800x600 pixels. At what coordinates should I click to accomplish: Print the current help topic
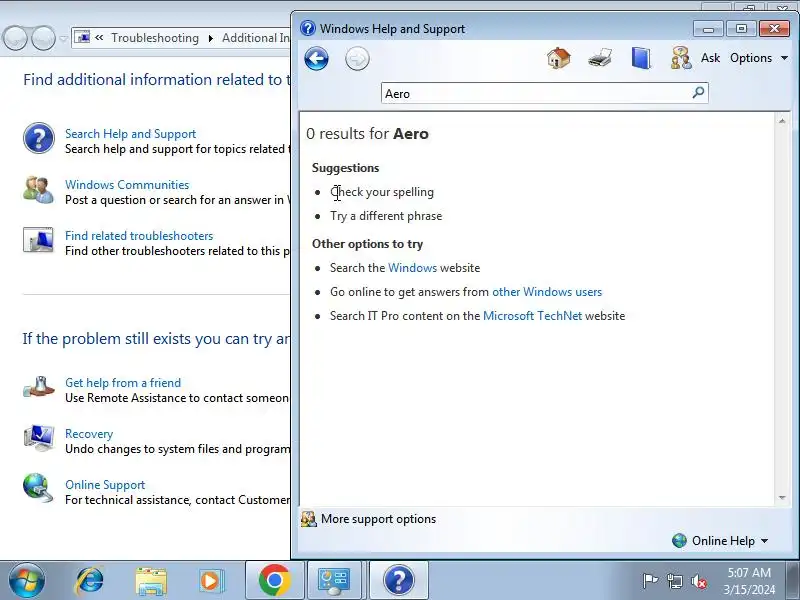pos(599,58)
